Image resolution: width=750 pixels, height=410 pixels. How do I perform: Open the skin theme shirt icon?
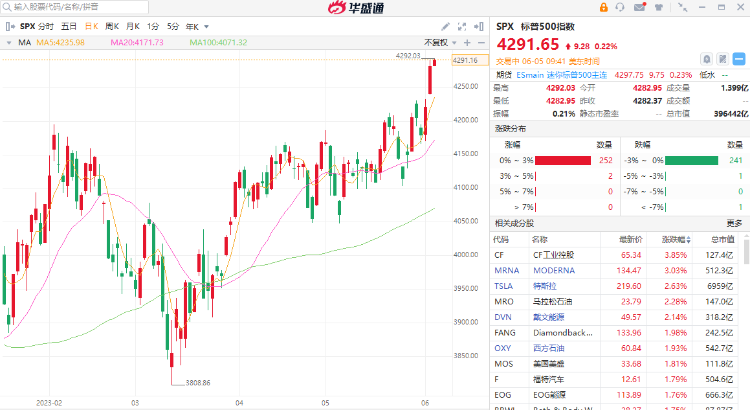(659, 7)
